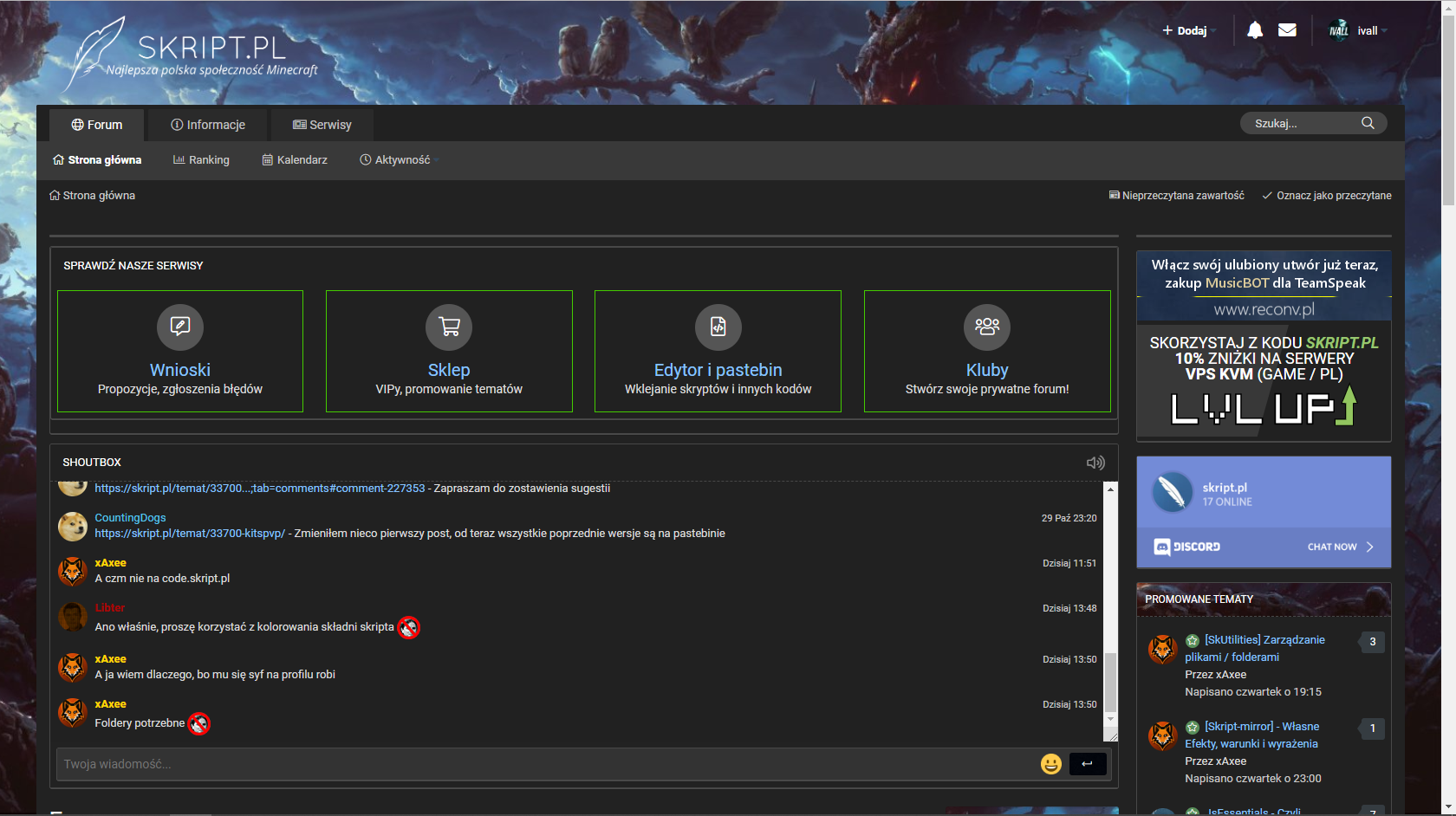Click xAxee avatar at 'Foldery potrzebne' message
The height and width of the screenshot is (816, 1456).
click(x=73, y=712)
